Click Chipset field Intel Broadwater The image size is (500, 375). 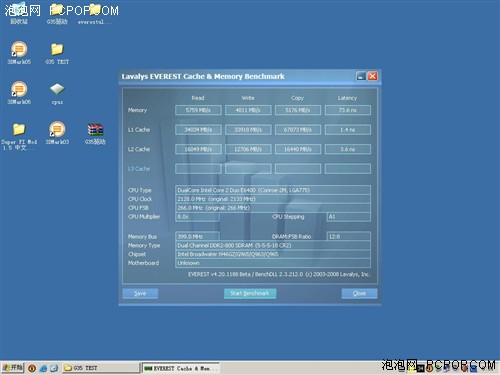point(273,254)
